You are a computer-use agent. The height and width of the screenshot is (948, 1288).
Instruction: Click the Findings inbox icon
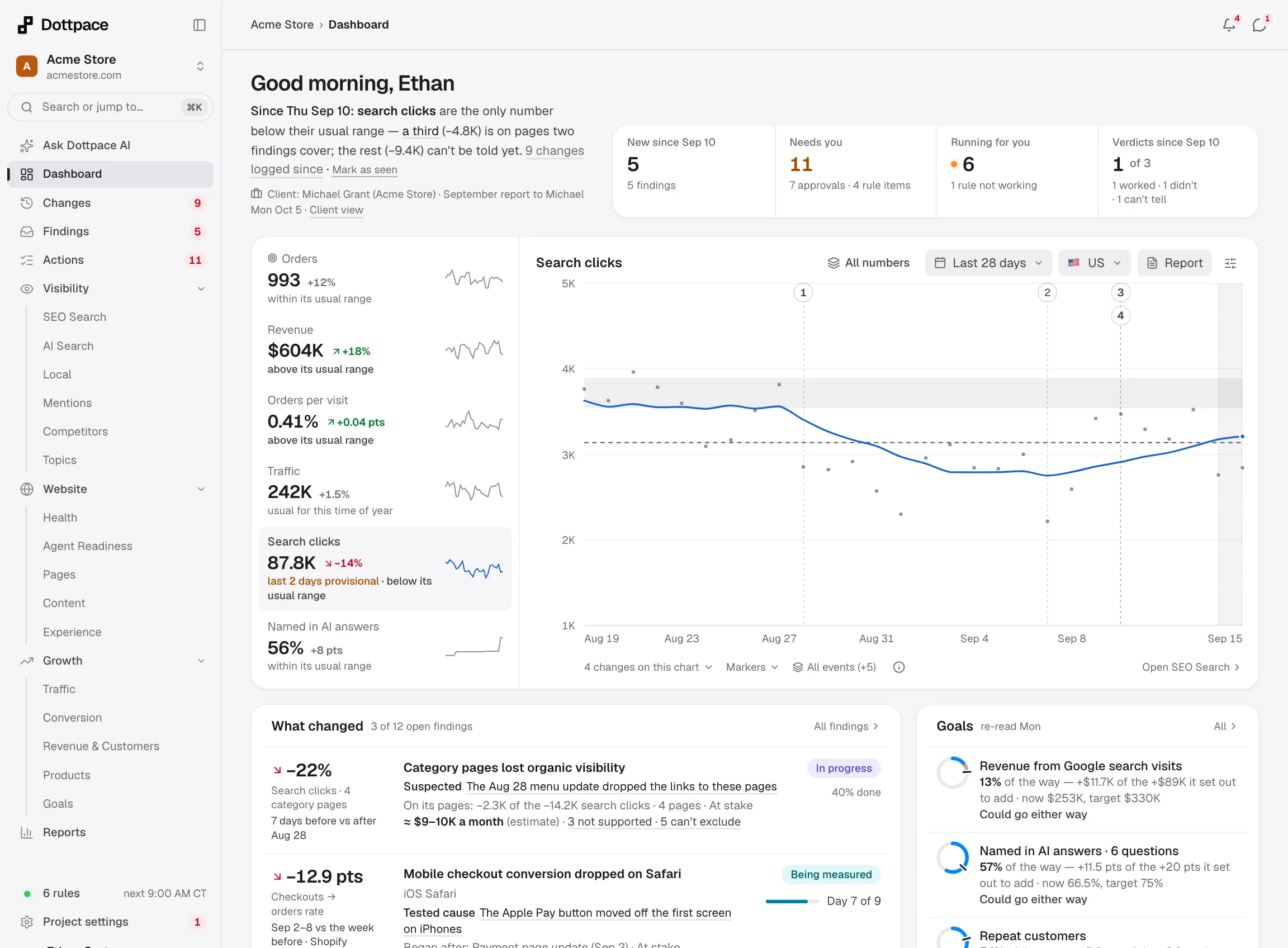pos(26,231)
